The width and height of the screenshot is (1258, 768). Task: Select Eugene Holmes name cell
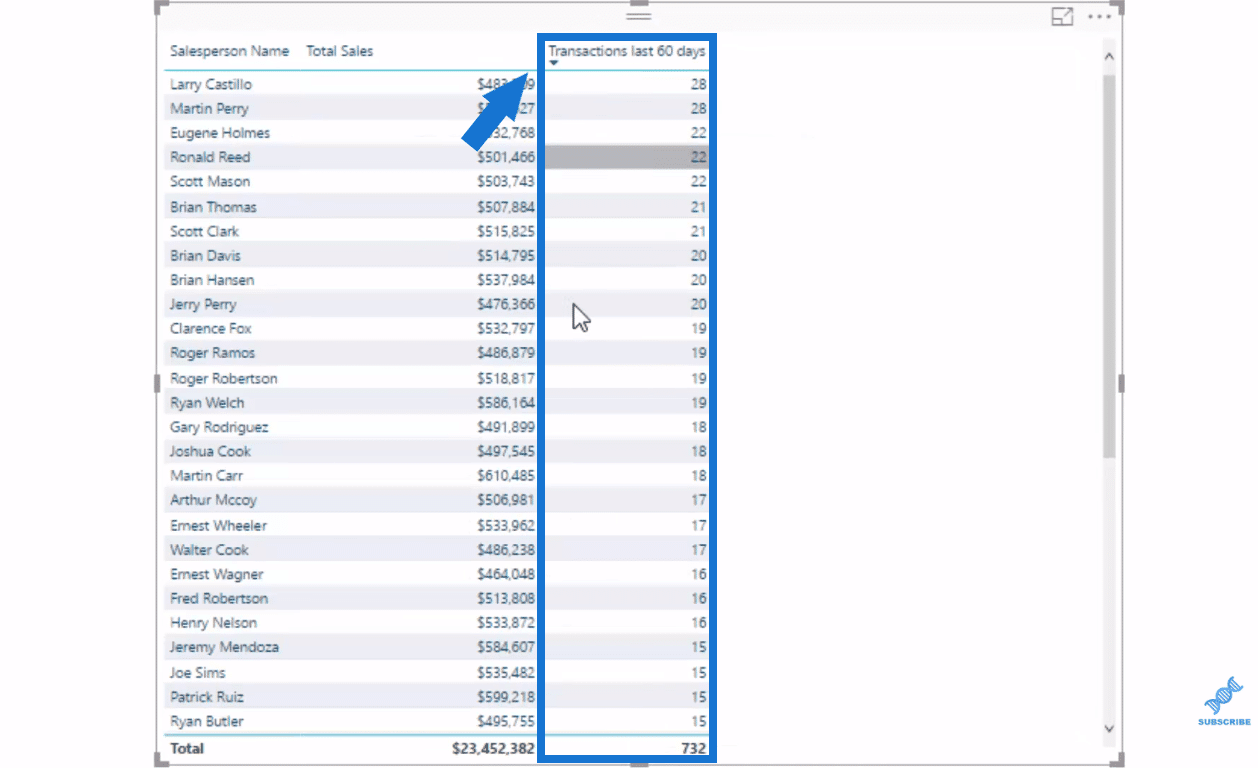(x=220, y=133)
